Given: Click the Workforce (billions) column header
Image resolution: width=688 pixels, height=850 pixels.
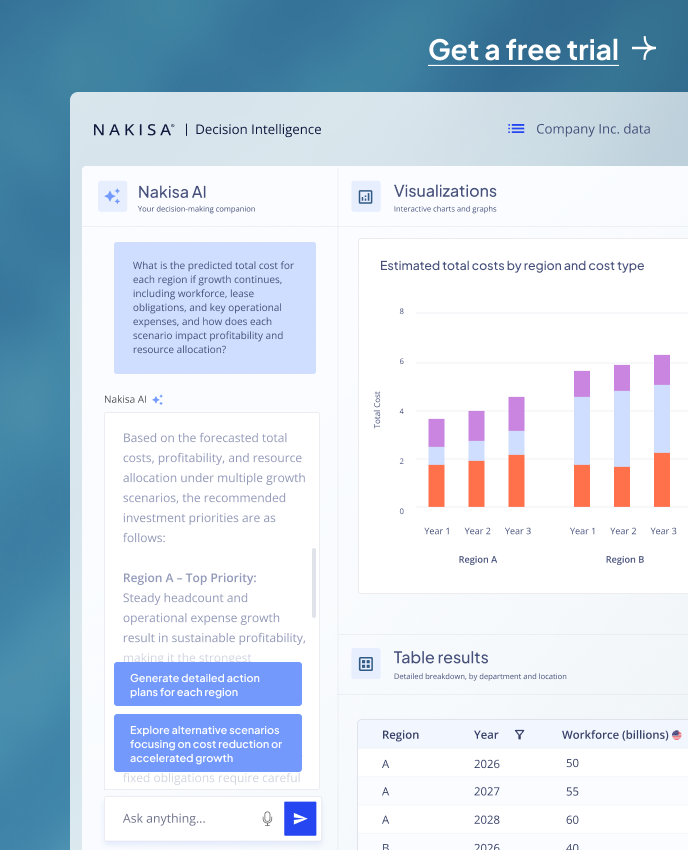Looking at the screenshot, I should (x=614, y=735).
